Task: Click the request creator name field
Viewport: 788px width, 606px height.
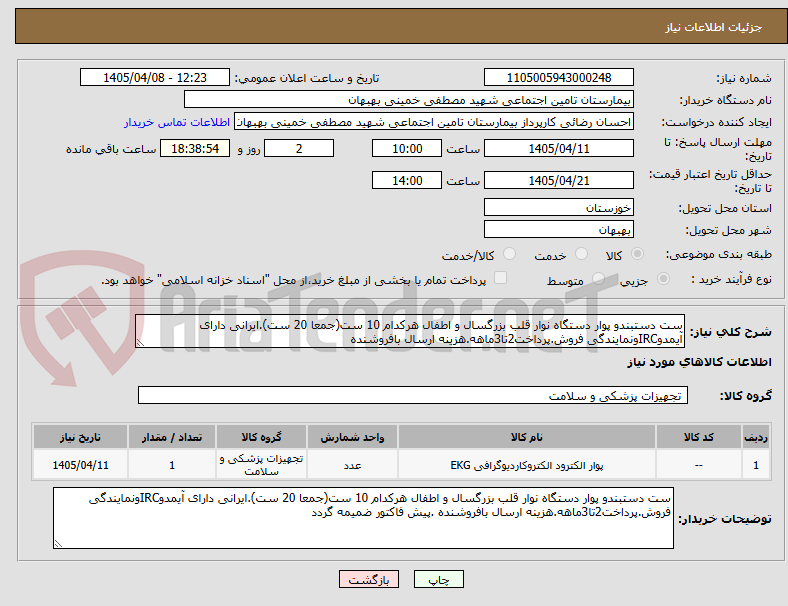Action: point(434,122)
